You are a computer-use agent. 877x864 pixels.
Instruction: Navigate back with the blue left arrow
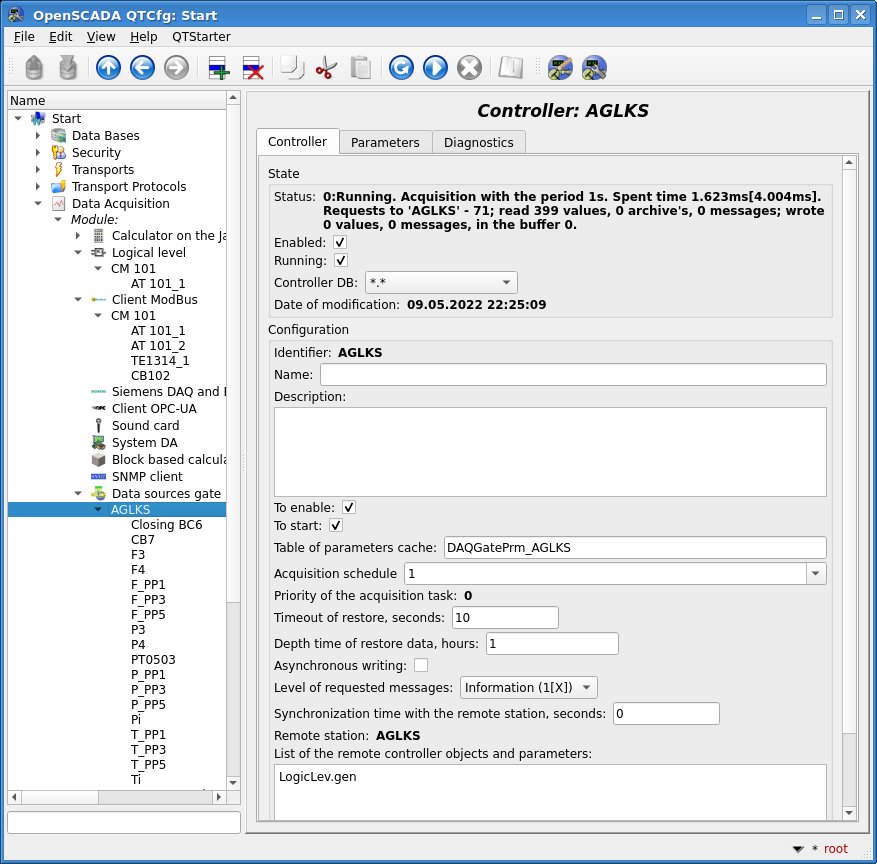tap(142, 68)
